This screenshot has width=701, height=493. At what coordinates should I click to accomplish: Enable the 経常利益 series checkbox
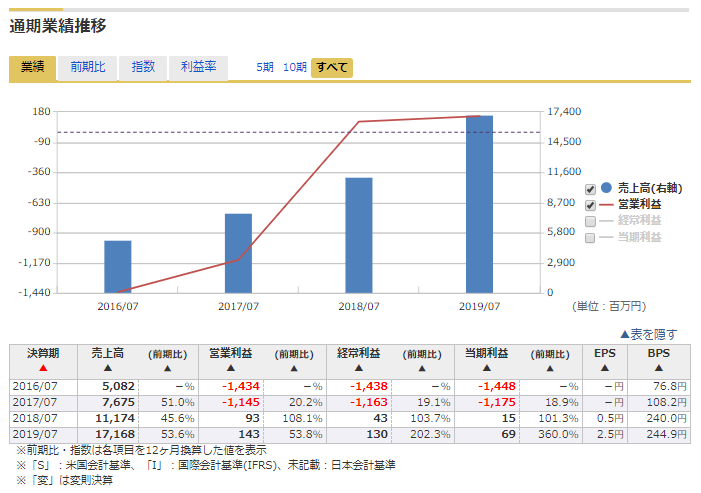click(590, 221)
